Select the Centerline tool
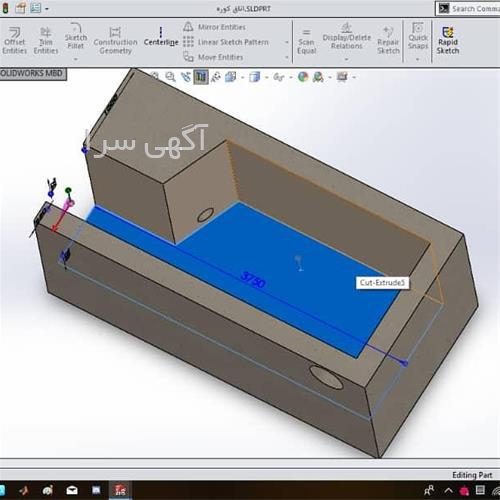 pos(161,37)
